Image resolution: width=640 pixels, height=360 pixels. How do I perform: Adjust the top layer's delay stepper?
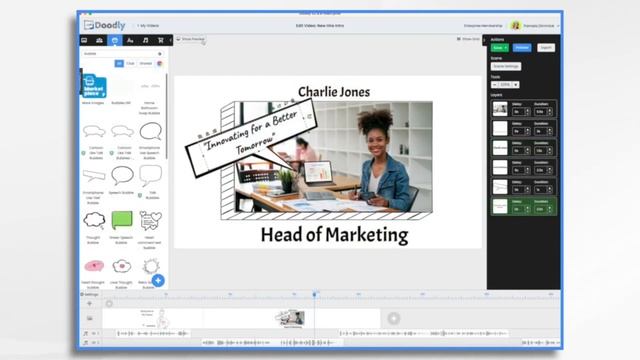pos(527,112)
